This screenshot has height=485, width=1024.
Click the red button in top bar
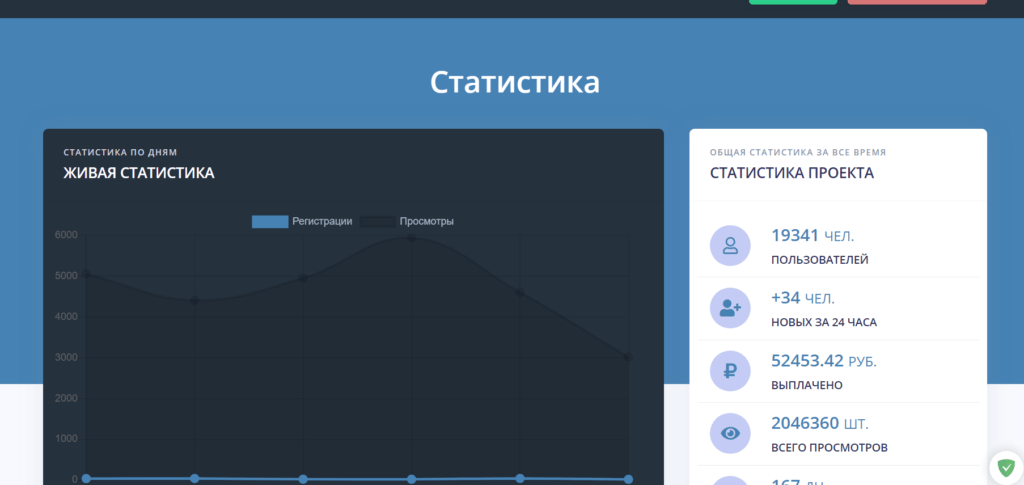917,2
